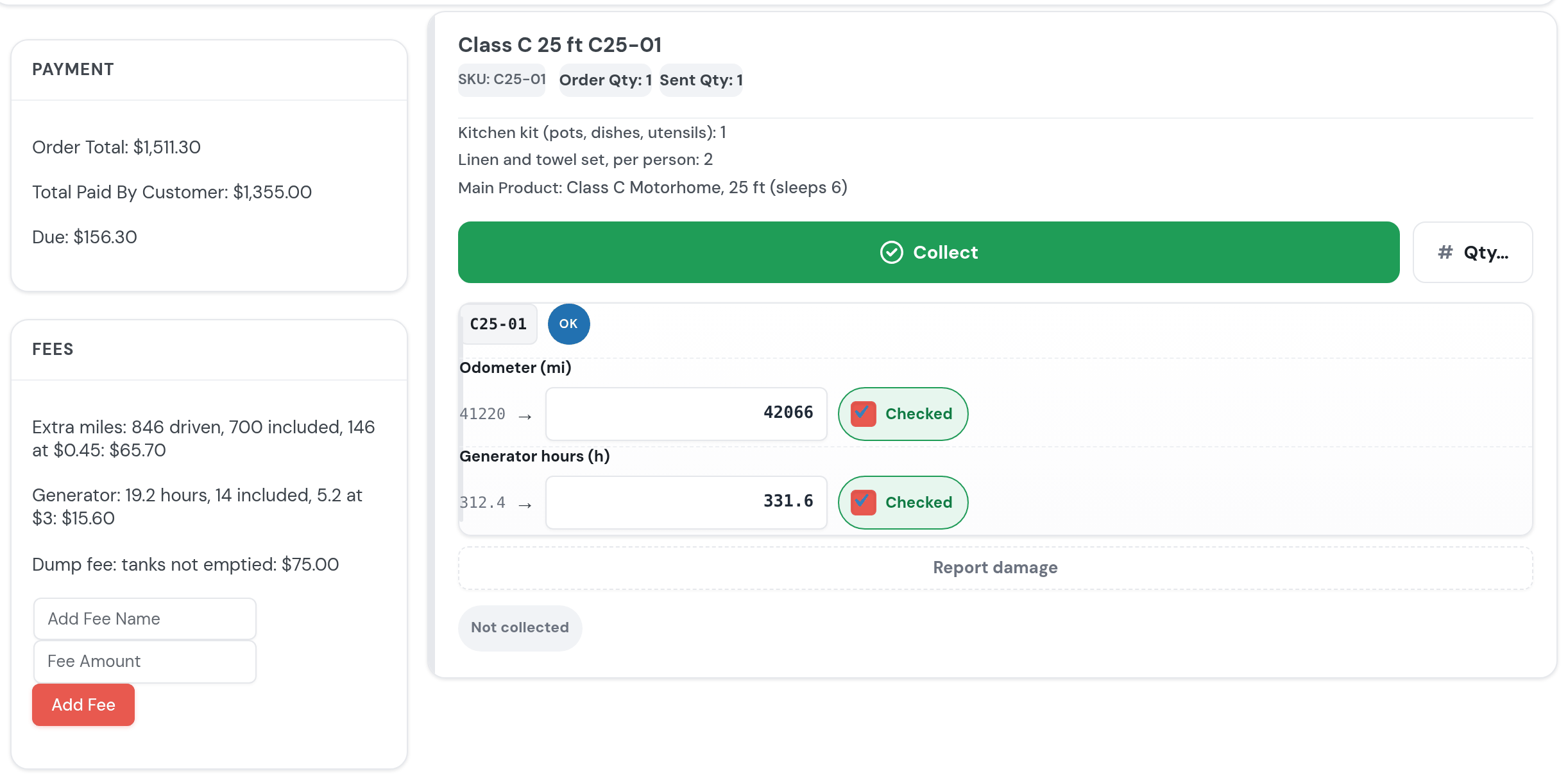Click the Class C 25 ft C25-01 title

click(559, 45)
